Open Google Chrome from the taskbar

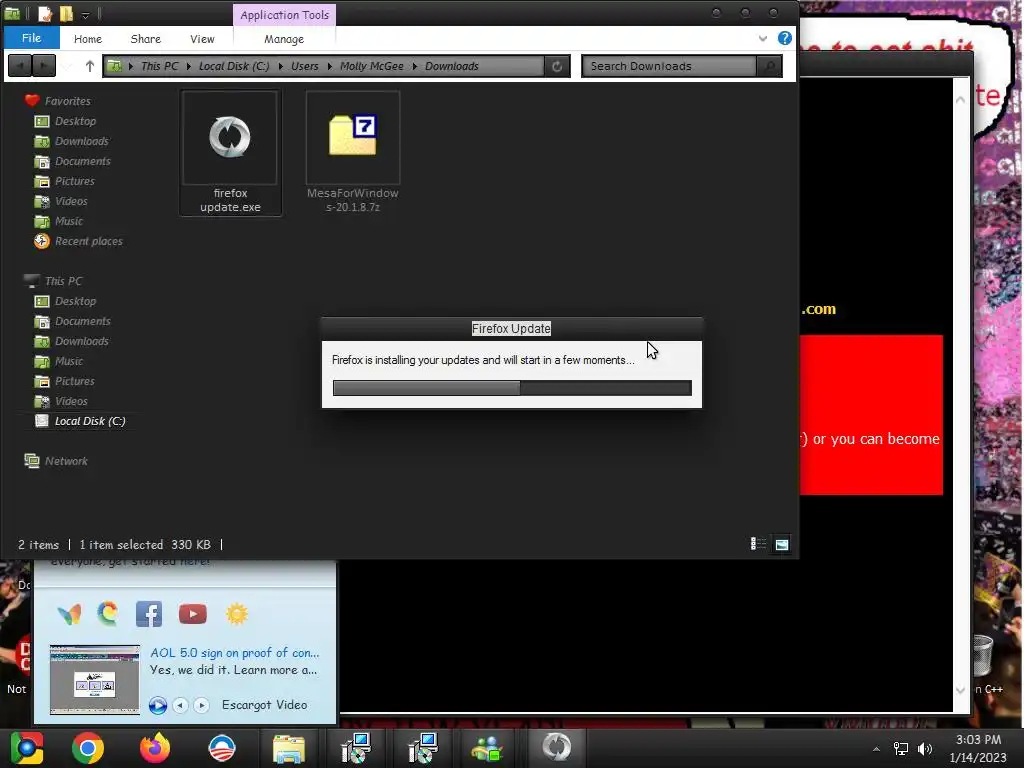pyautogui.click(x=88, y=748)
